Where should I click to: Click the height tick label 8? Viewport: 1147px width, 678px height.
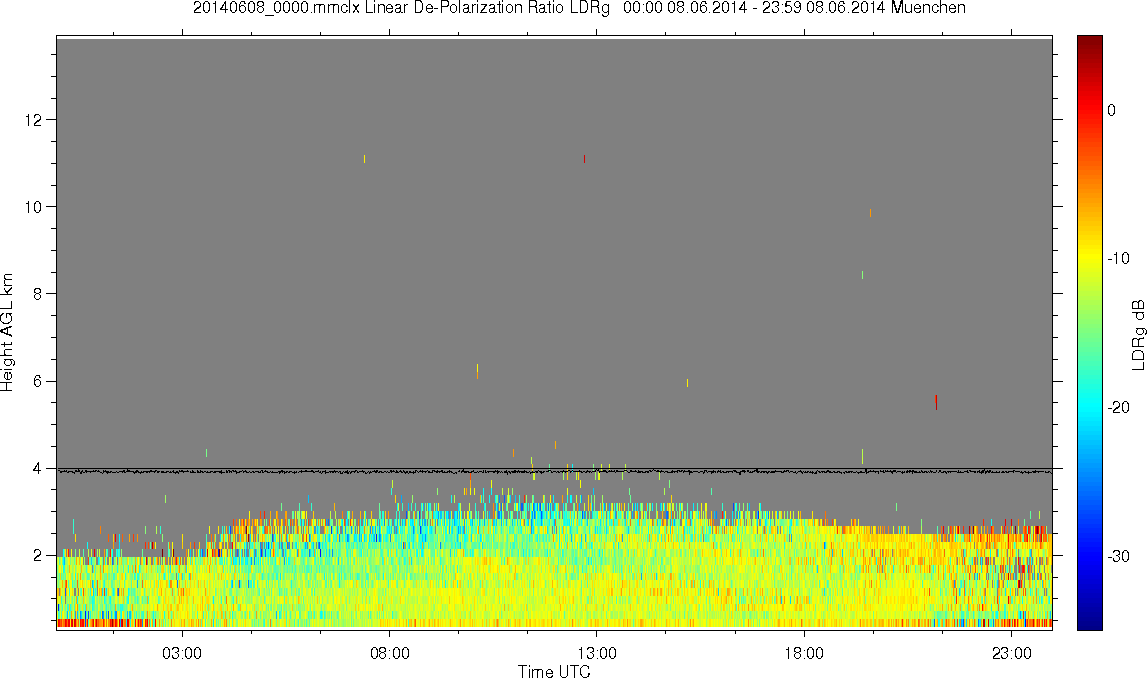pos(38,294)
